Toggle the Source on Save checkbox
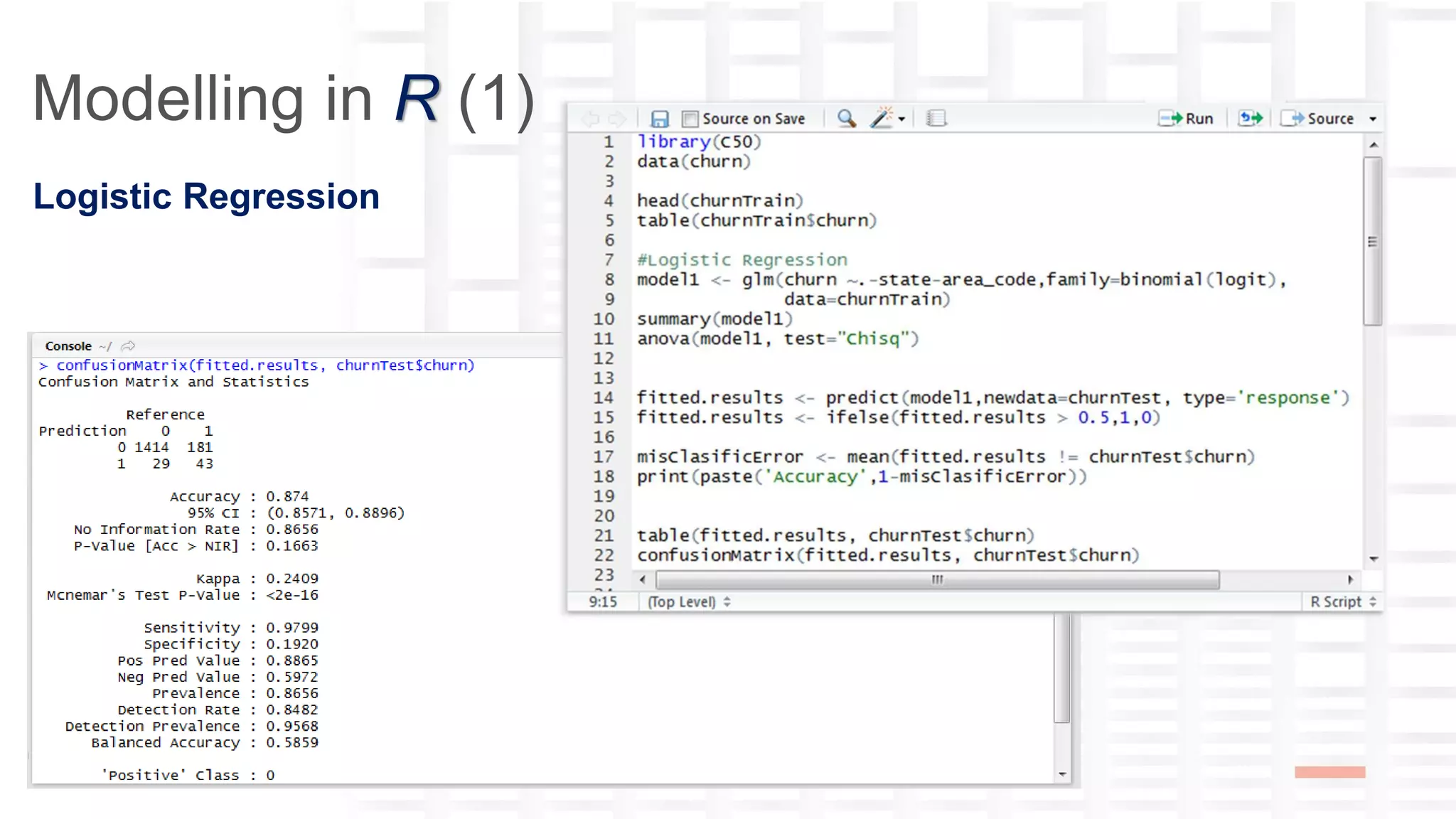This screenshot has height=819, width=1456. [689, 119]
